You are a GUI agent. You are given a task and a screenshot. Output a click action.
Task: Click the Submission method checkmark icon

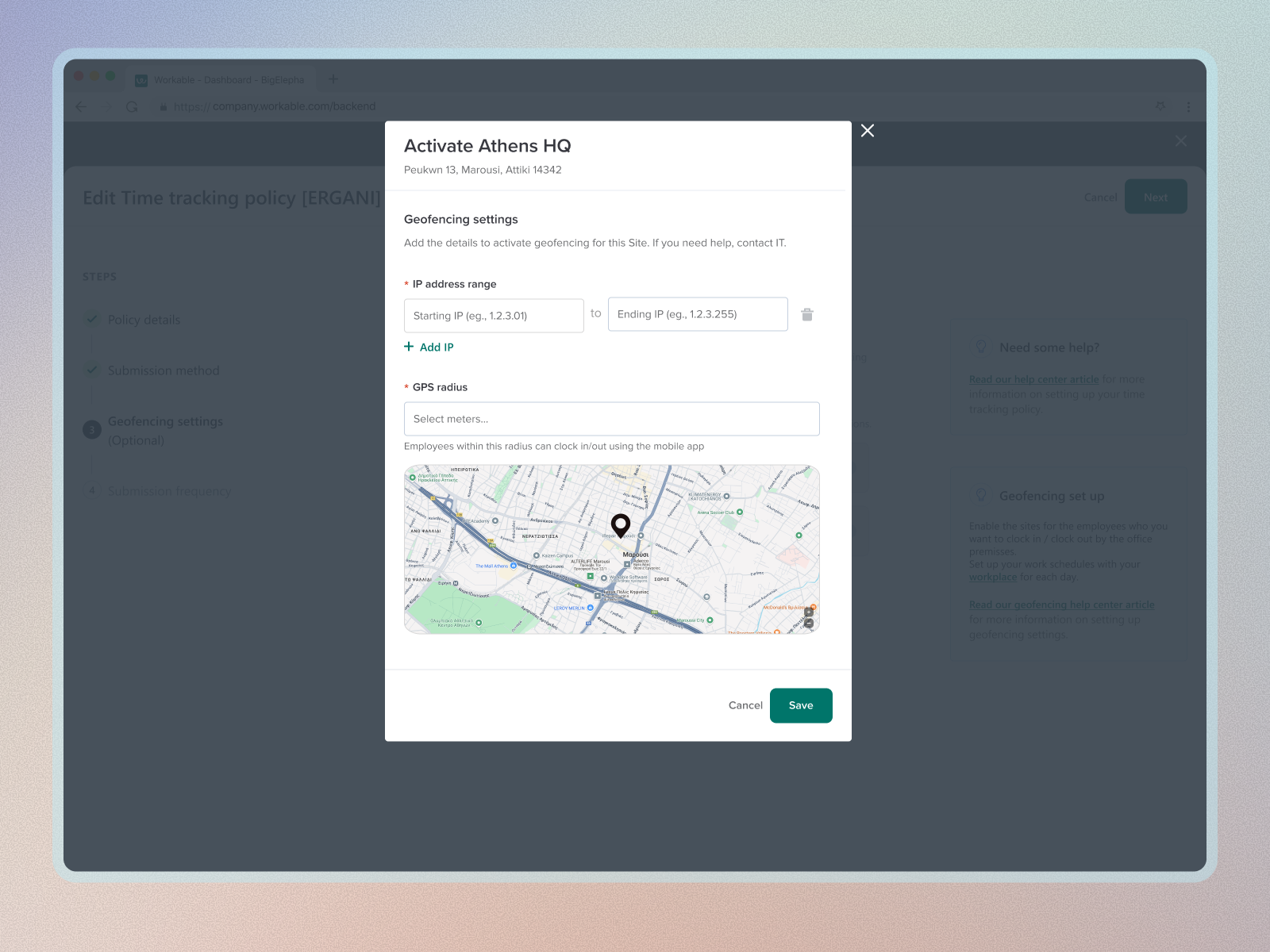click(x=92, y=370)
